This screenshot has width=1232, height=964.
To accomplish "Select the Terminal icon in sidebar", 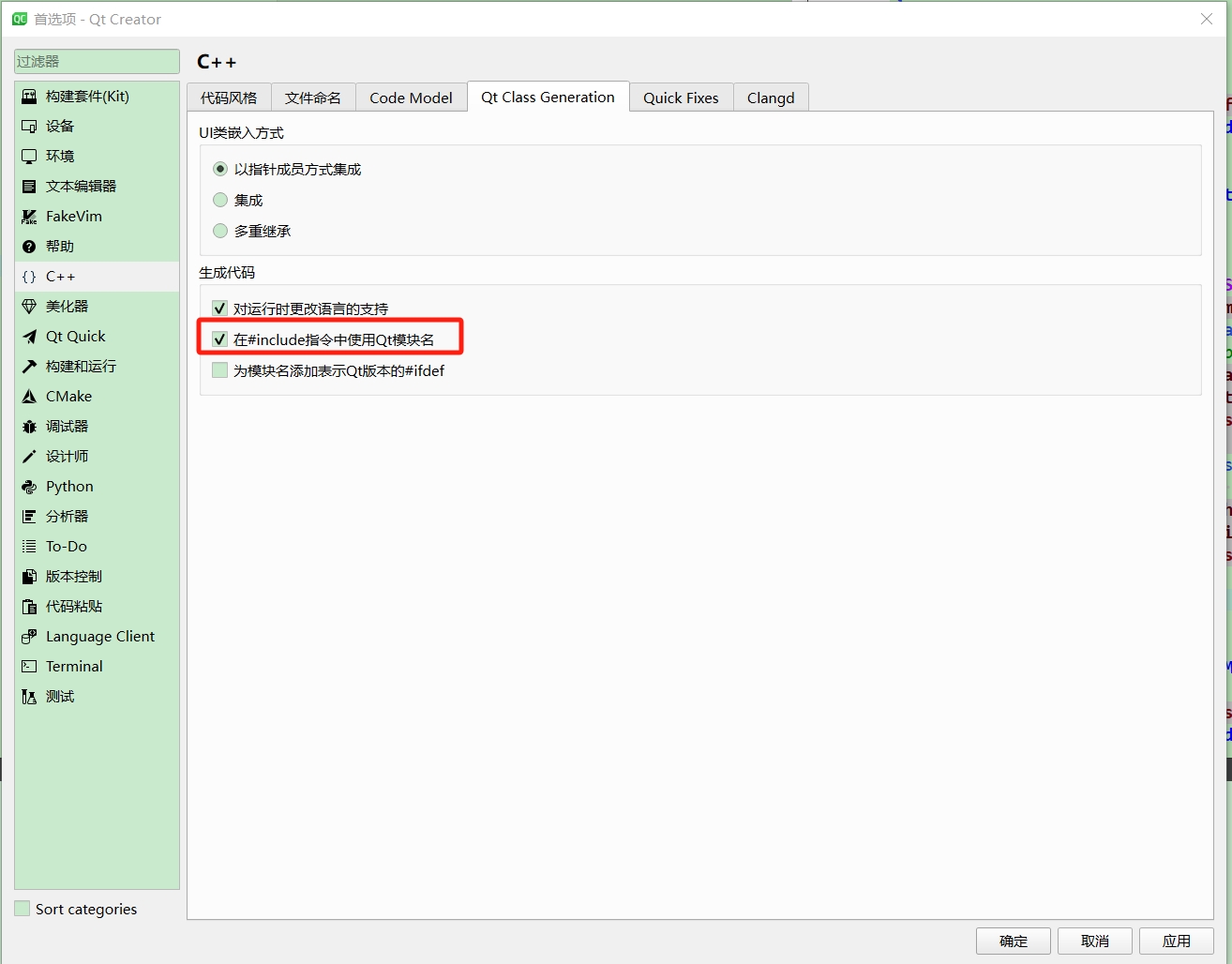I will click(29, 667).
